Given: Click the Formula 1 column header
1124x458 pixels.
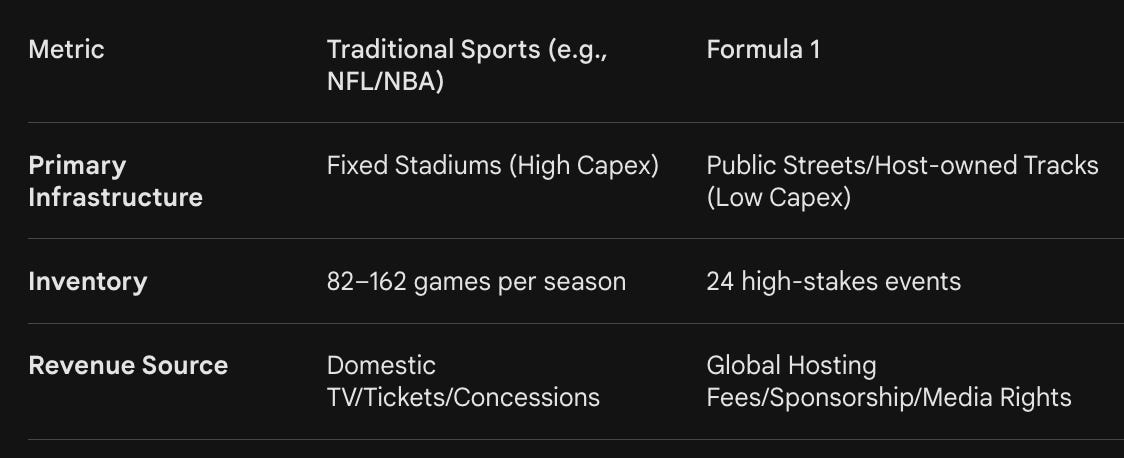Looking at the screenshot, I should pos(763,49).
